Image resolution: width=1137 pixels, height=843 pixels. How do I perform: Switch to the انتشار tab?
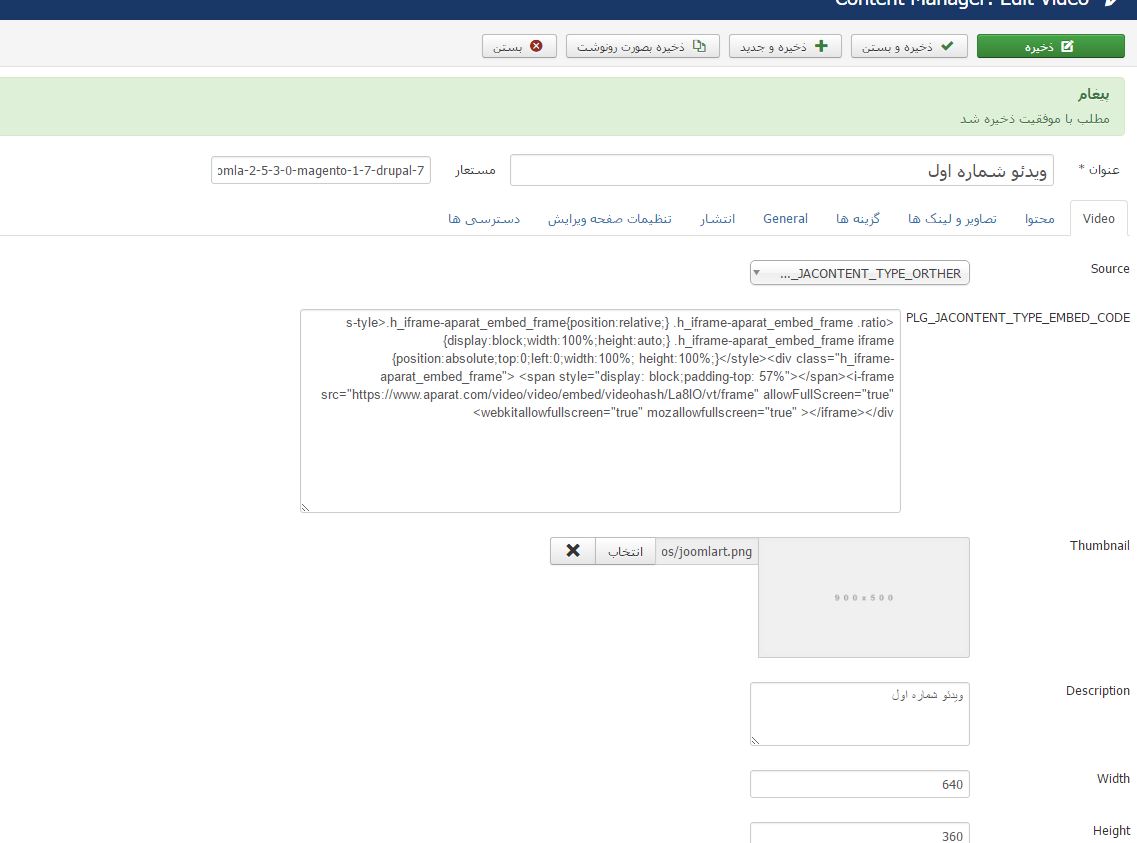717,219
